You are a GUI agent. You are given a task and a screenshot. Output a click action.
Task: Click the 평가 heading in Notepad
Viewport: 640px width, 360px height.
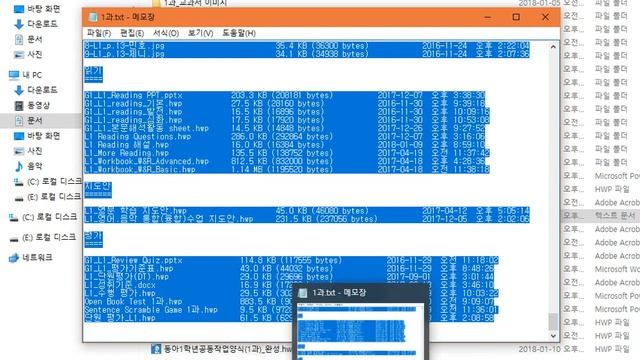pos(93,236)
